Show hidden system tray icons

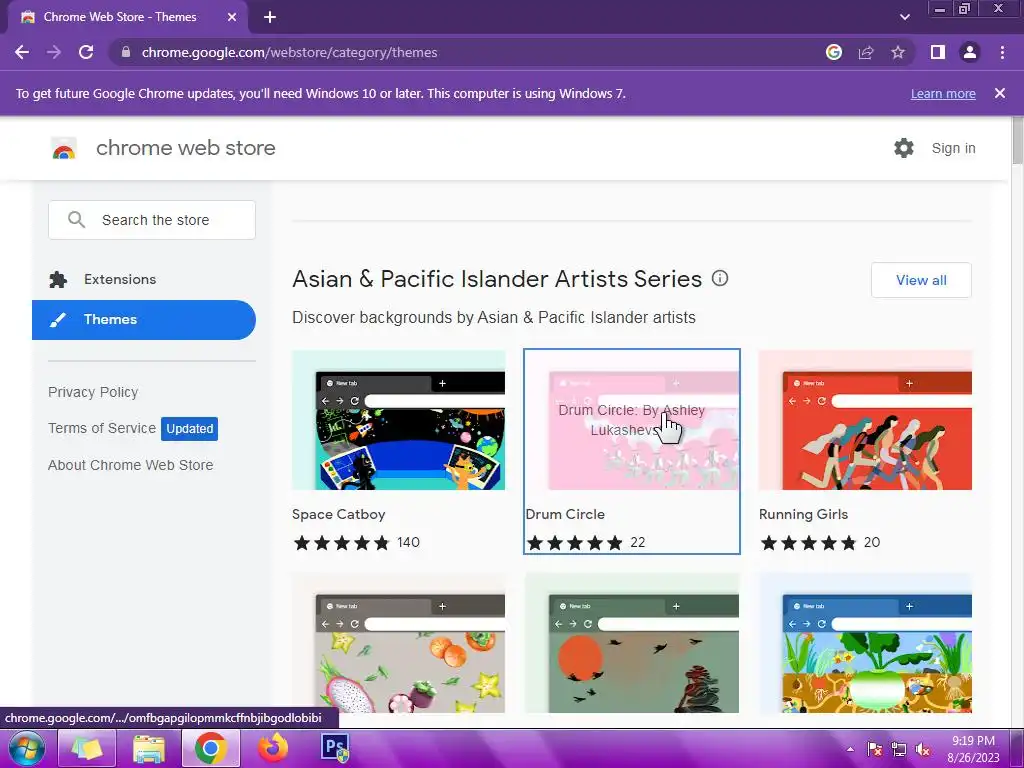point(850,749)
